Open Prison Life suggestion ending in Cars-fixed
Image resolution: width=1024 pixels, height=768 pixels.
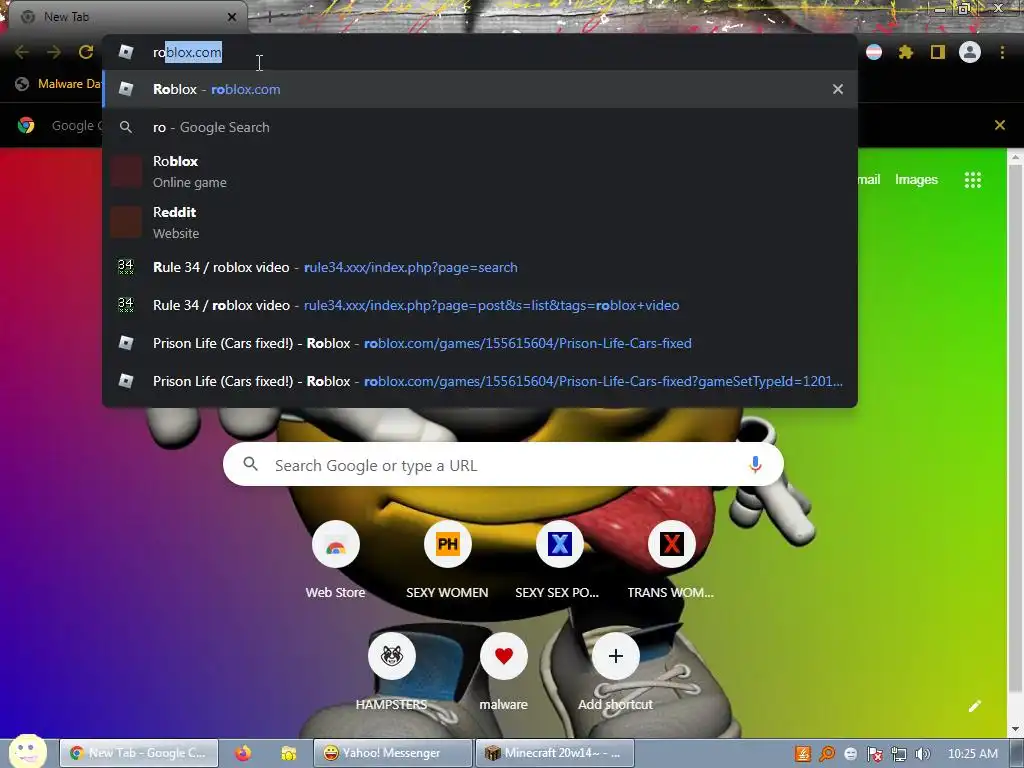coord(480,344)
